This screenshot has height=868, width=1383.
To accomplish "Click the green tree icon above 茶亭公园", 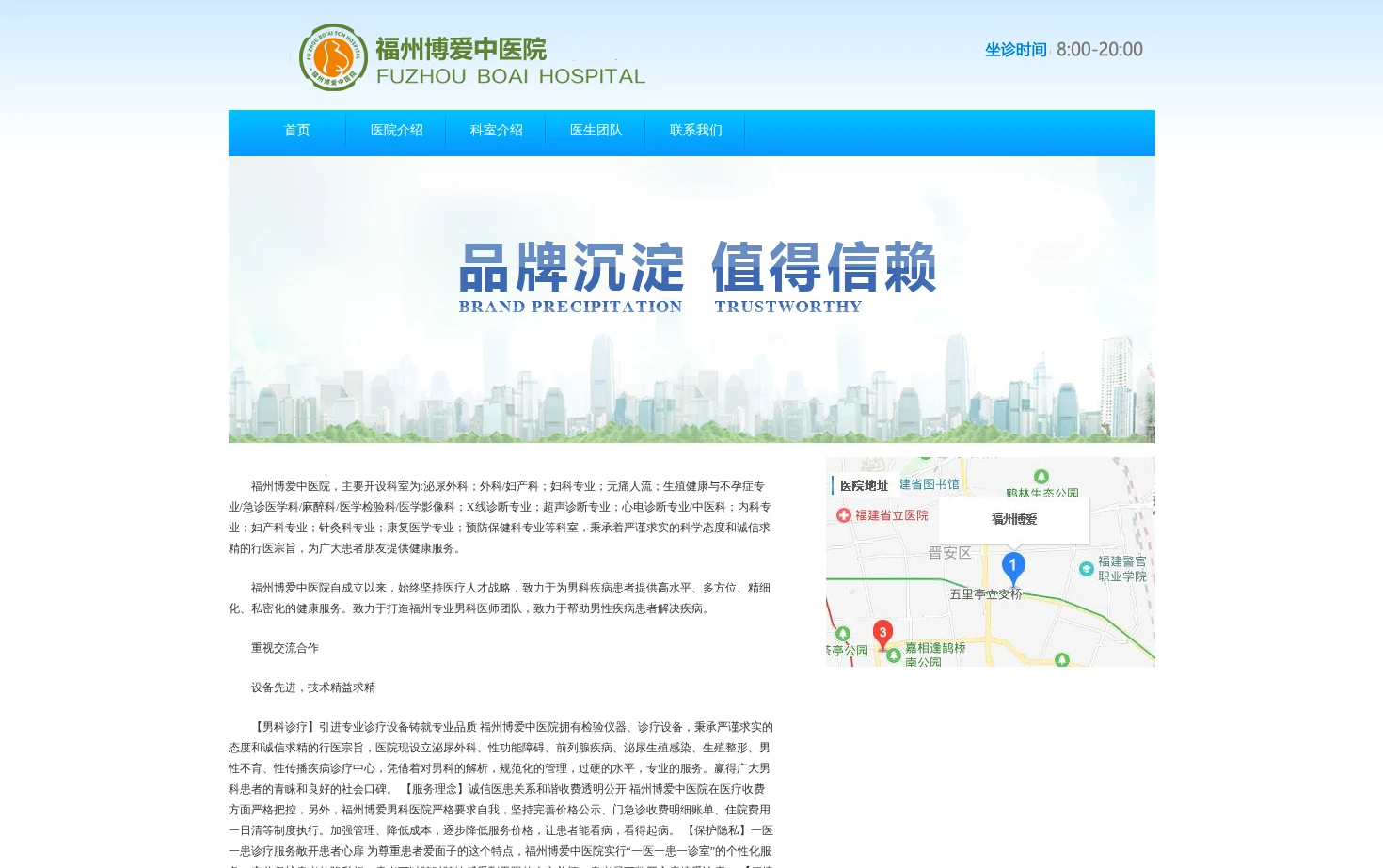I will pos(843,634).
